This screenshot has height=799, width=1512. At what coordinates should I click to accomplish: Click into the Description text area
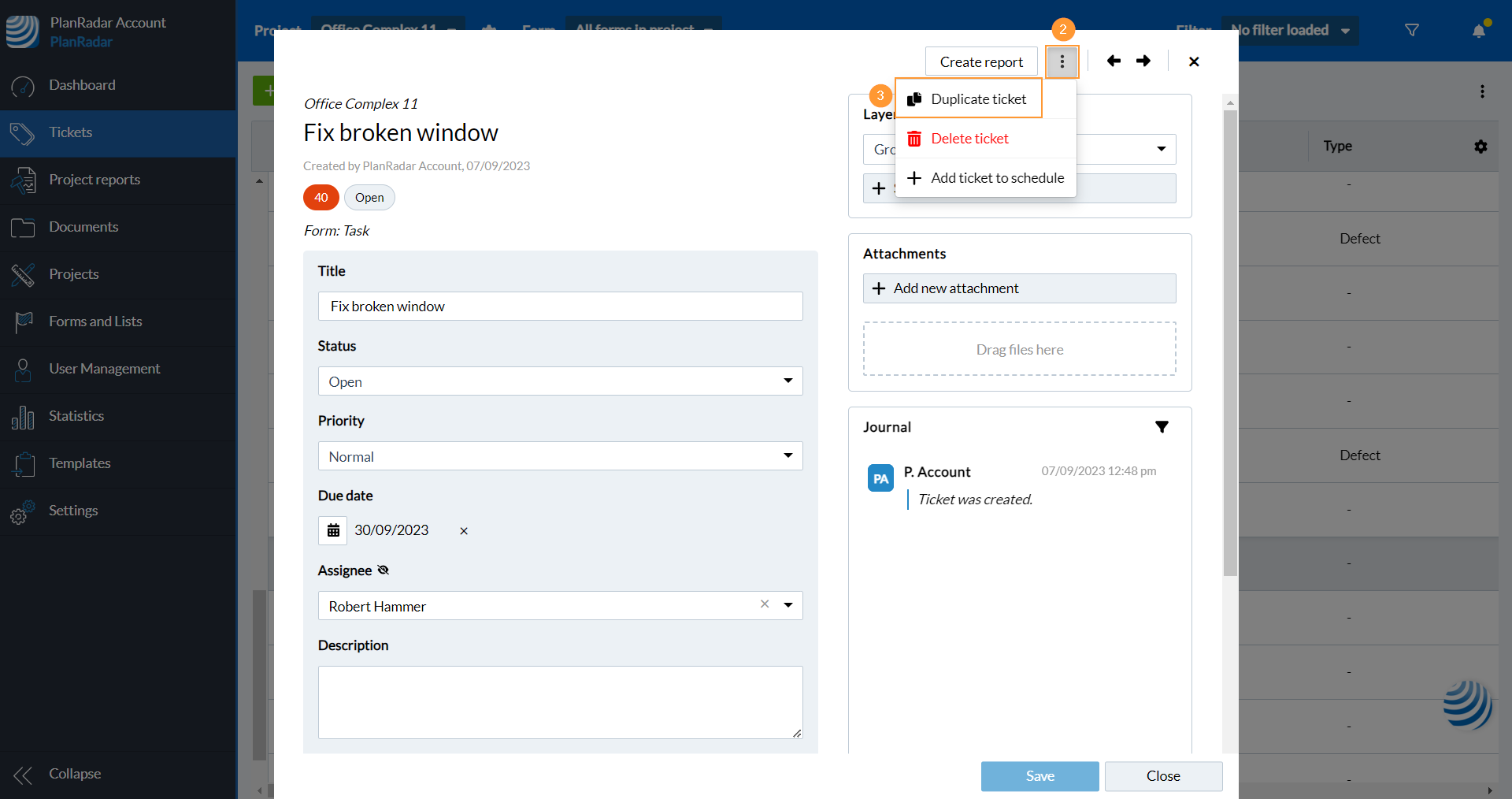pyautogui.click(x=560, y=702)
